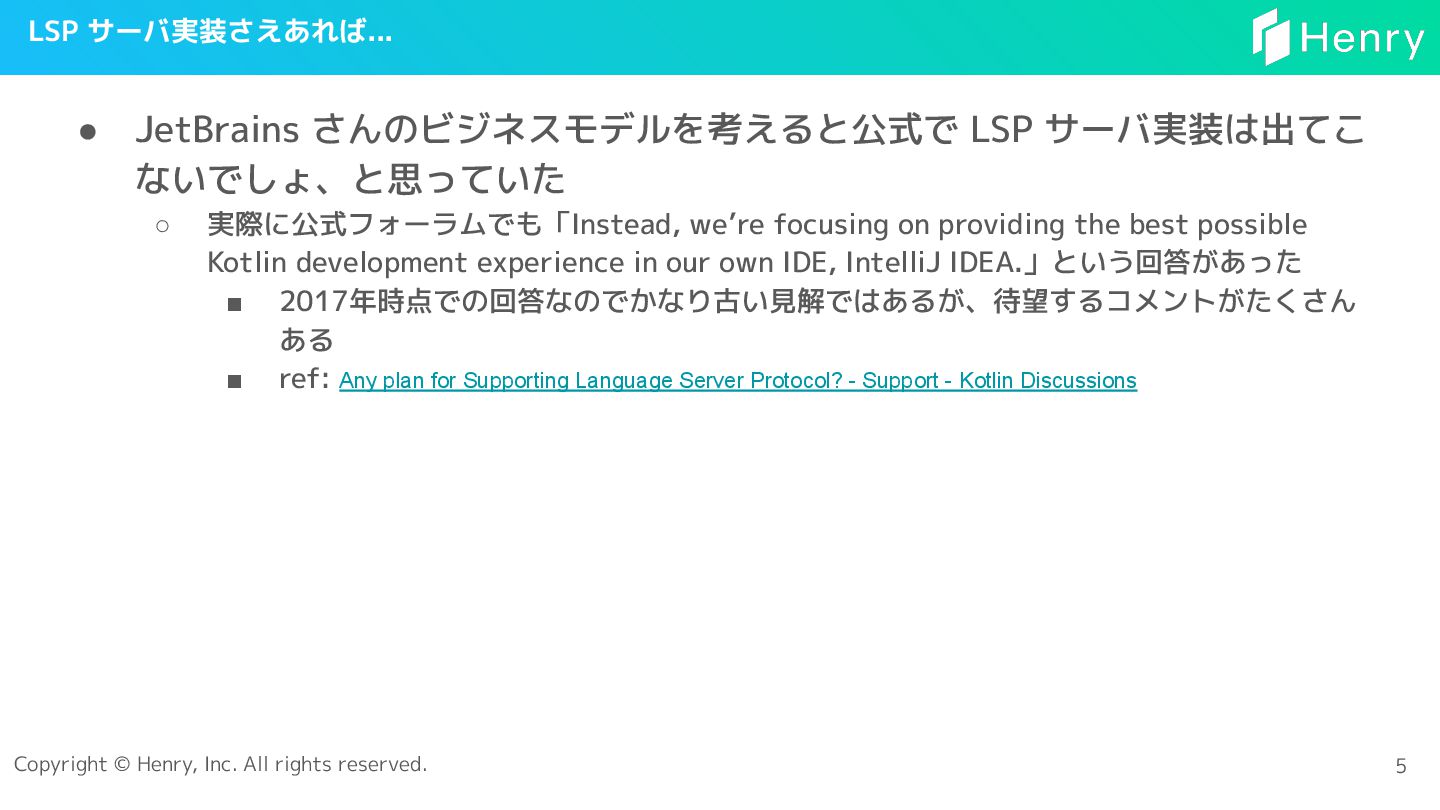
Task: Select slide title 'LSP サーバ実装さえあれば…'
Action: [210, 32]
